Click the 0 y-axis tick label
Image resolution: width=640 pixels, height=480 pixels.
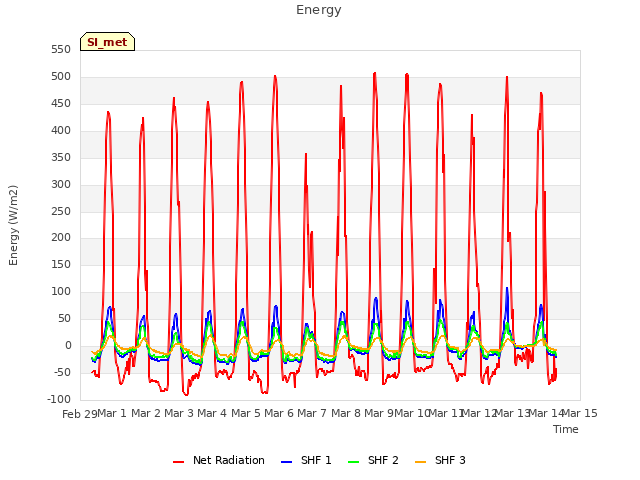pos(68,345)
